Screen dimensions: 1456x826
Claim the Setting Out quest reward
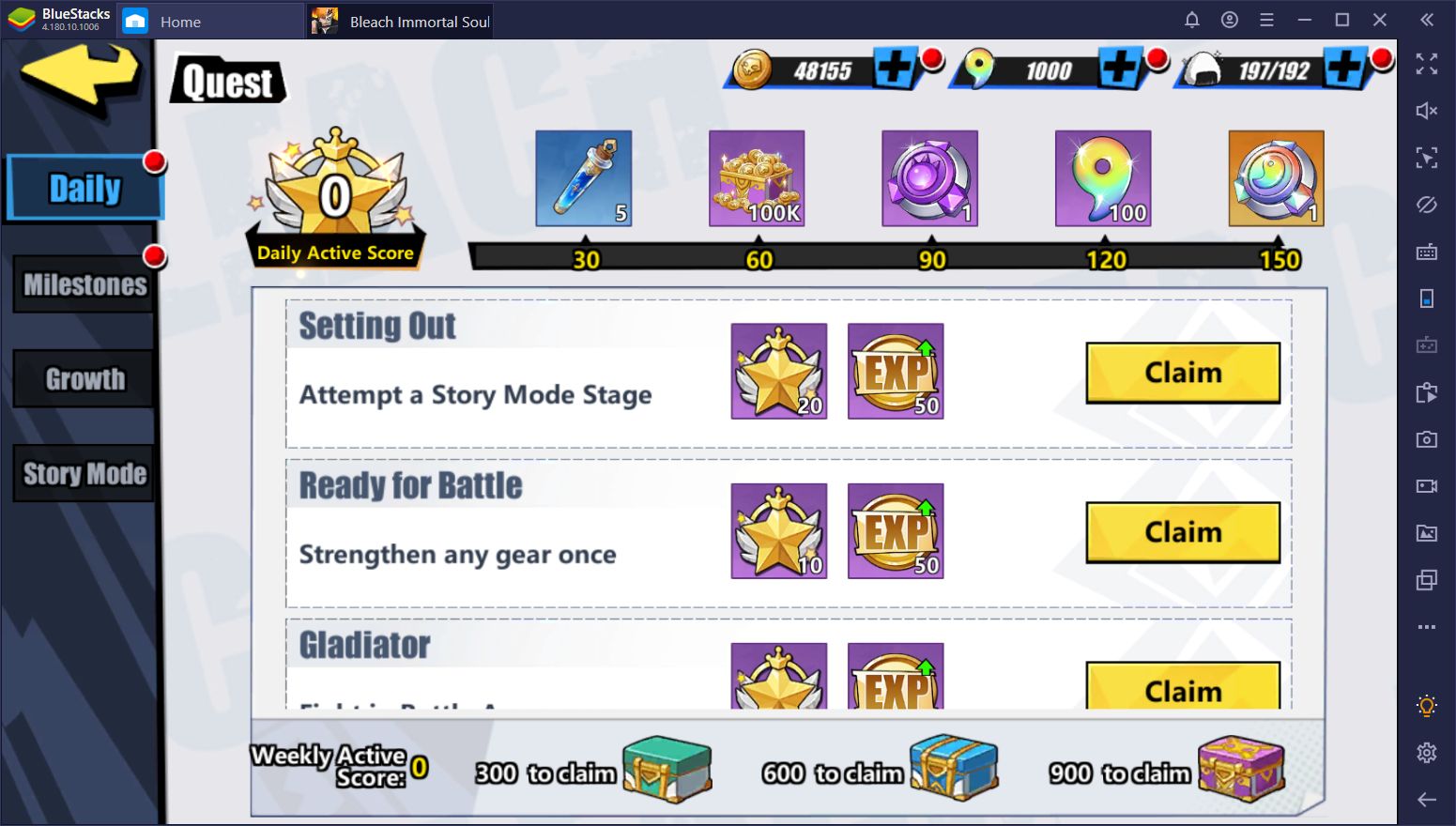click(1183, 373)
